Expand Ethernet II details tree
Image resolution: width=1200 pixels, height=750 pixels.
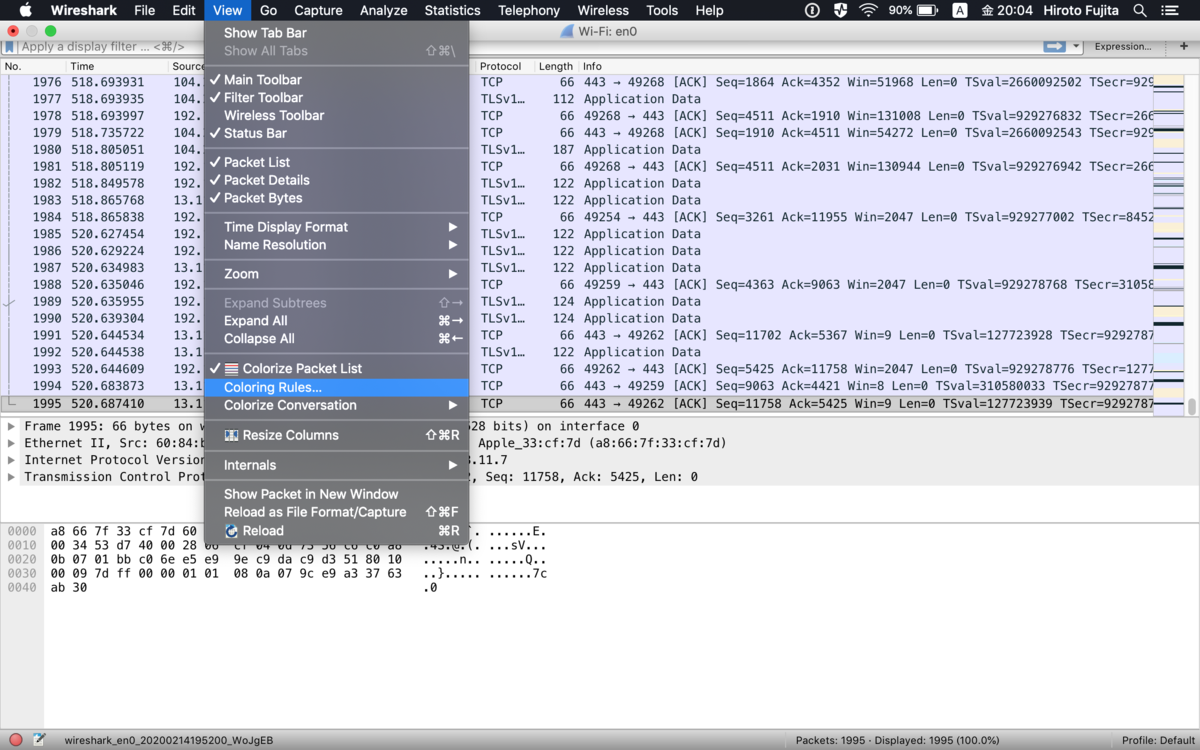tap(11, 443)
